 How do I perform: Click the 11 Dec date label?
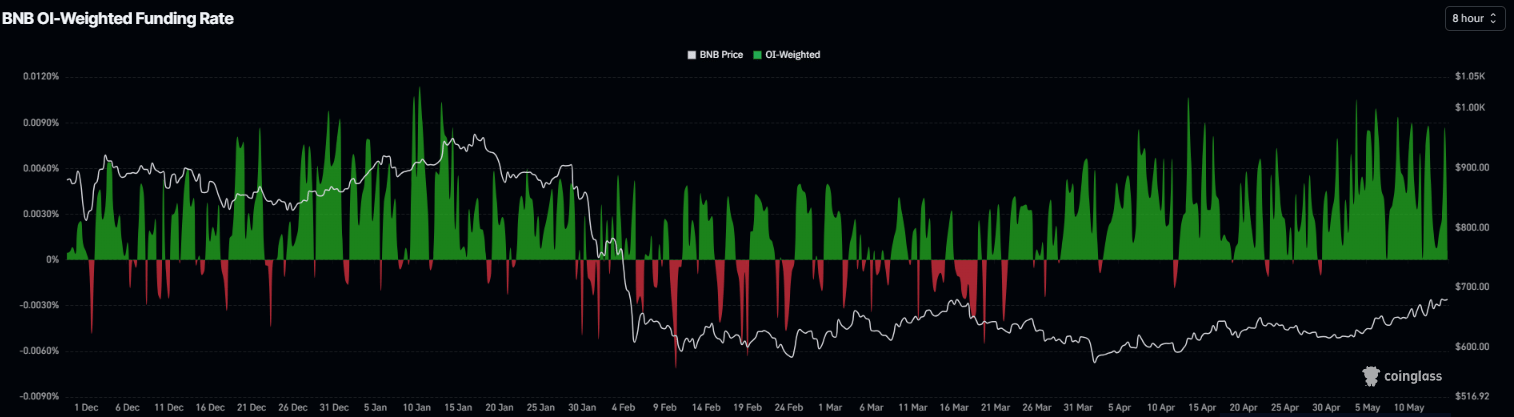[x=168, y=408]
